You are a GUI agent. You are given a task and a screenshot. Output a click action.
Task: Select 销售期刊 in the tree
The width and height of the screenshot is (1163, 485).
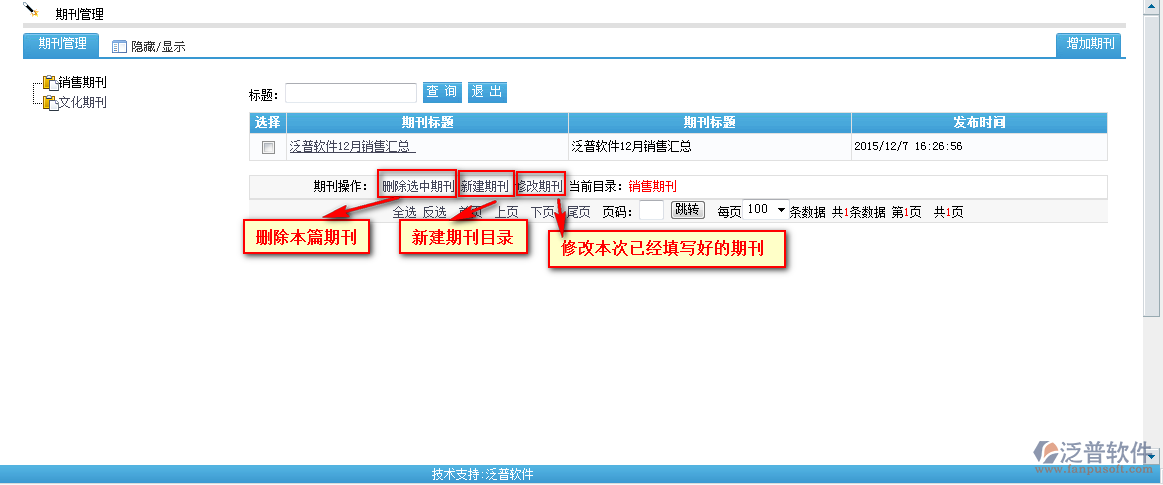coord(82,82)
